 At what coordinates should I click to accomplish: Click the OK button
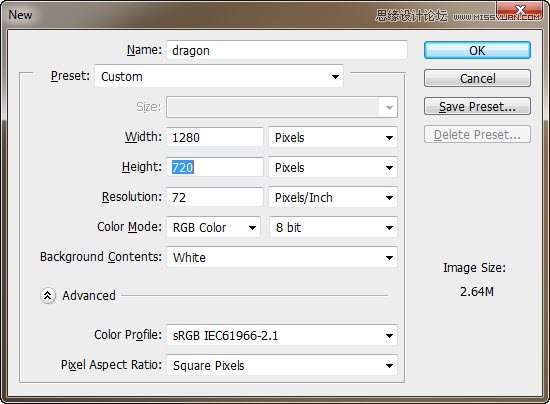[x=477, y=50]
